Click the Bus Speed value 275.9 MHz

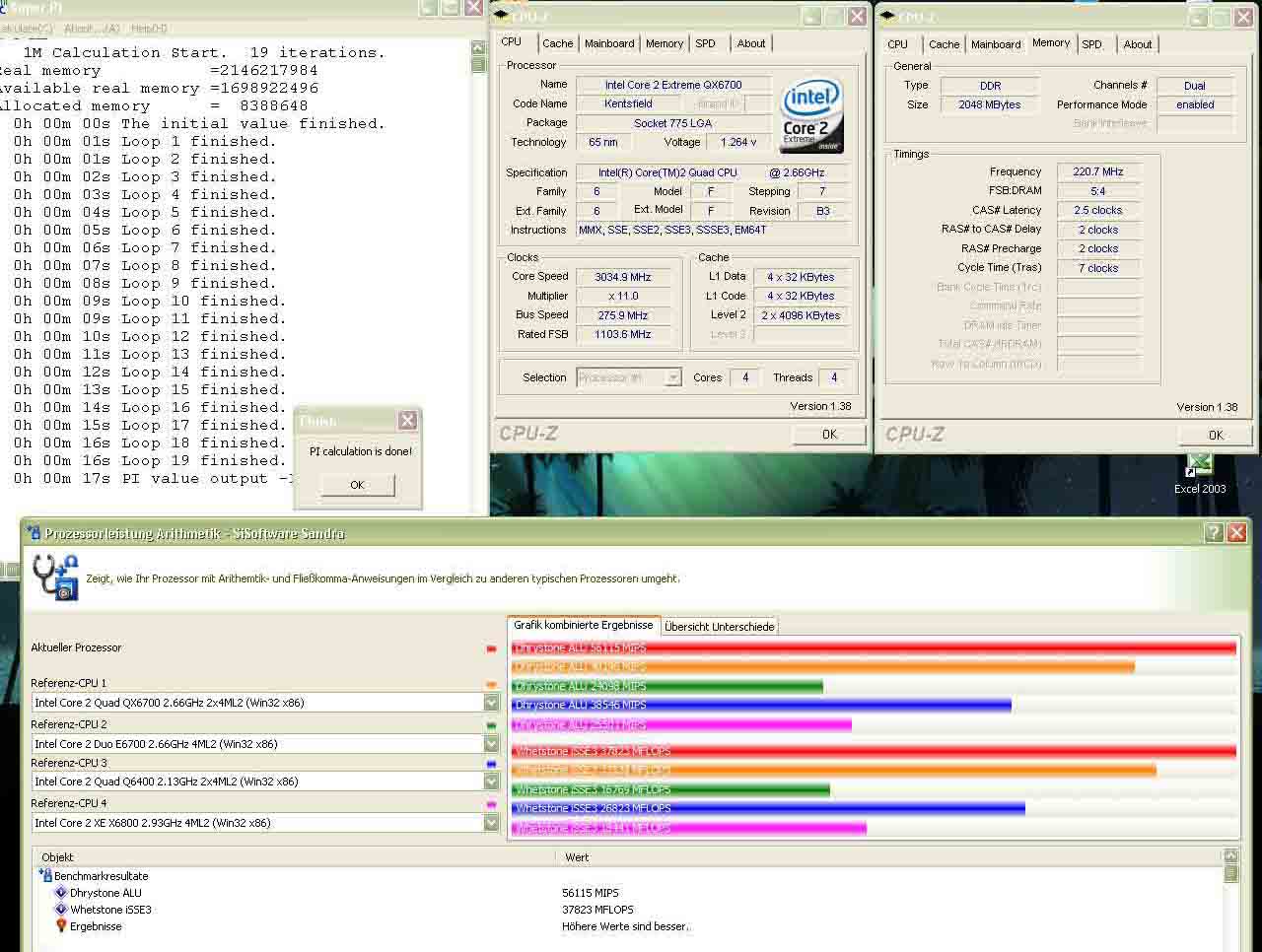[623, 315]
